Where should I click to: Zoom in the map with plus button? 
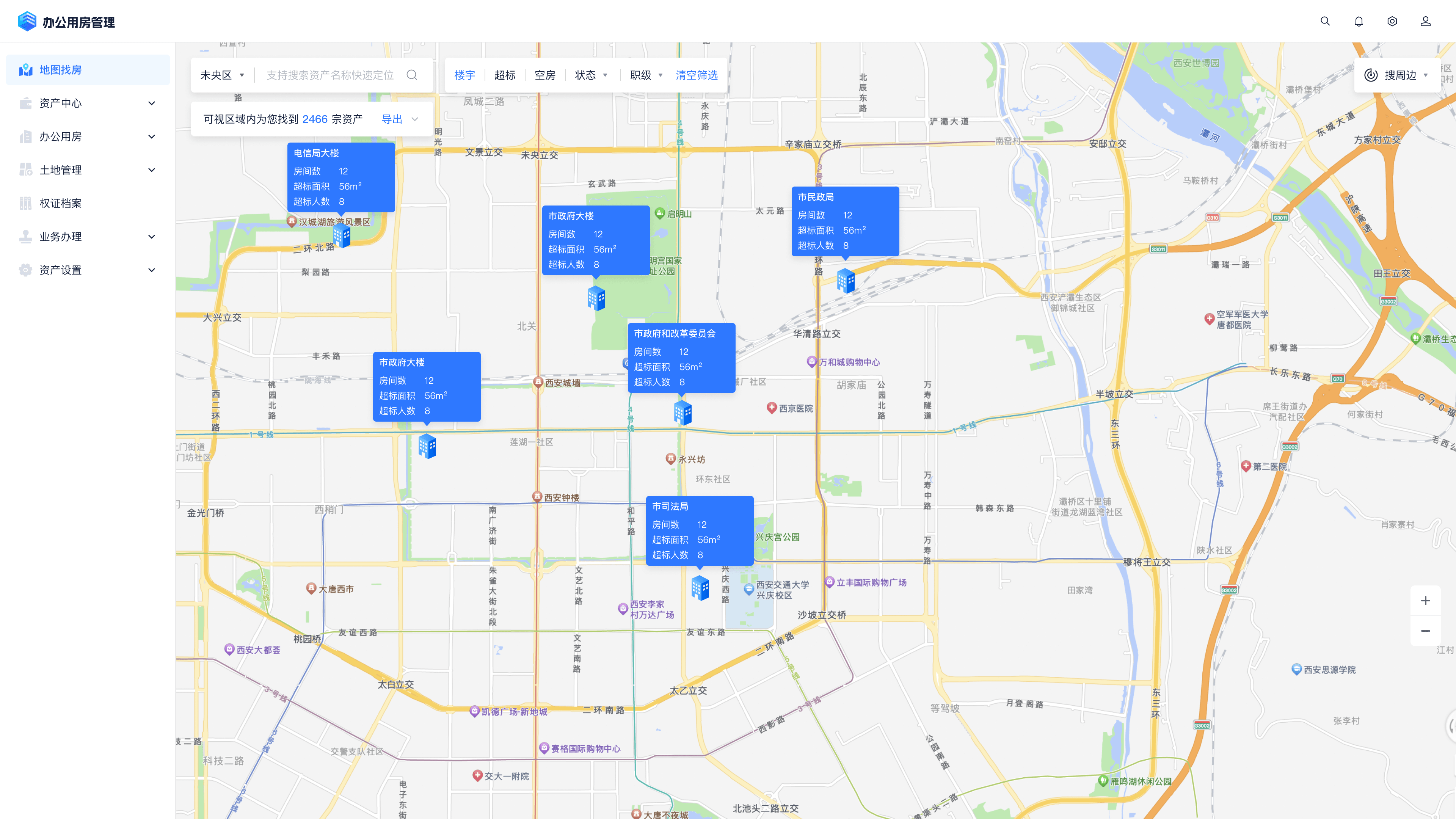click(x=1426, y=600)
